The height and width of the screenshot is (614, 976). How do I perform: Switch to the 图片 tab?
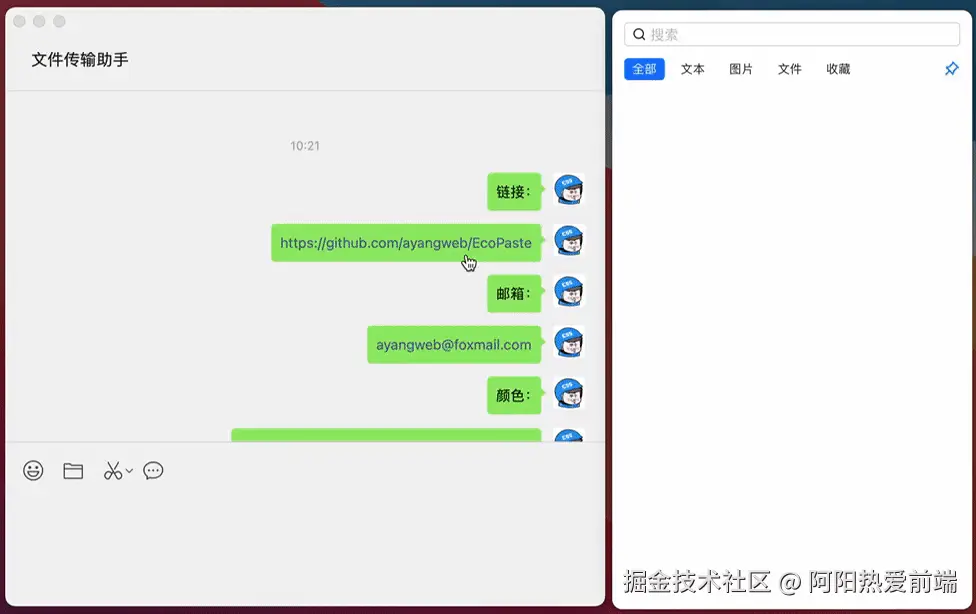(741, 69)
